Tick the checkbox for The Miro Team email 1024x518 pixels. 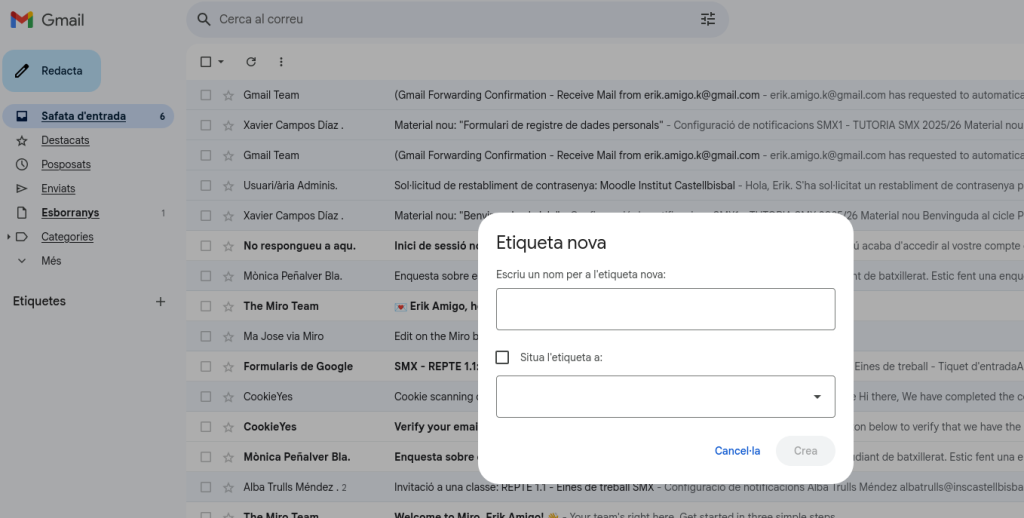coord(206,306)
